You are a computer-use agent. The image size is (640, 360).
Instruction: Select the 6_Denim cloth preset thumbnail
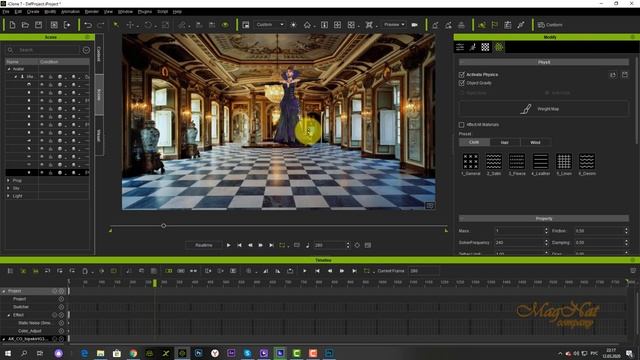click(587, 161)
